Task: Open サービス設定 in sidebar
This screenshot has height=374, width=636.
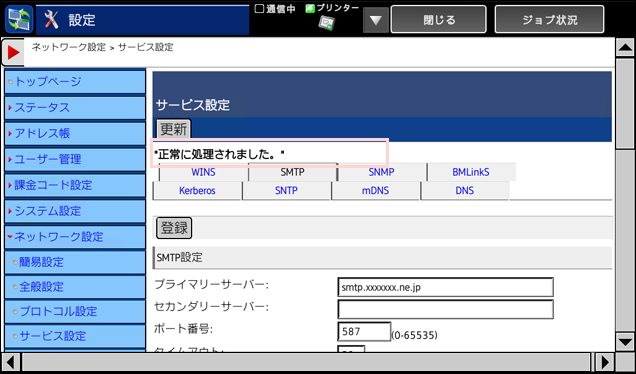Action: point(75,336)
